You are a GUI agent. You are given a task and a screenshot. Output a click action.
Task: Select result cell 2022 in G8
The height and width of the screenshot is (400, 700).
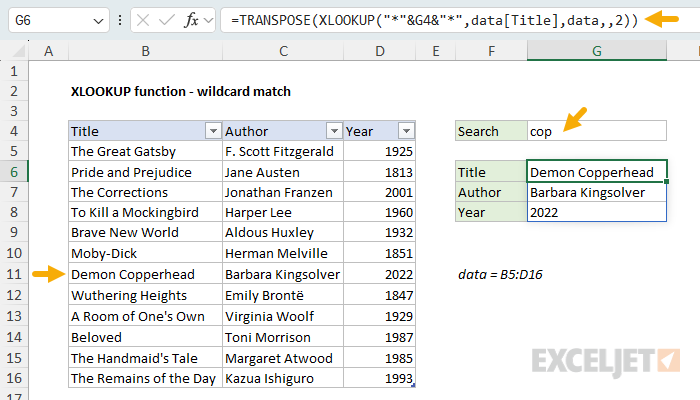tap(597, 212)
